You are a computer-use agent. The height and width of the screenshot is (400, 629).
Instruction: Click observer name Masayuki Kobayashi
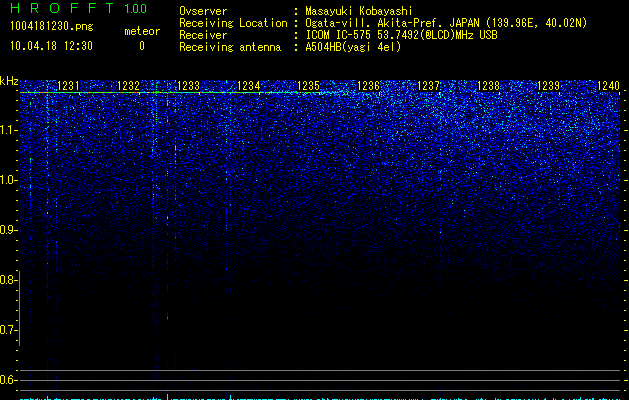(359, 11)
